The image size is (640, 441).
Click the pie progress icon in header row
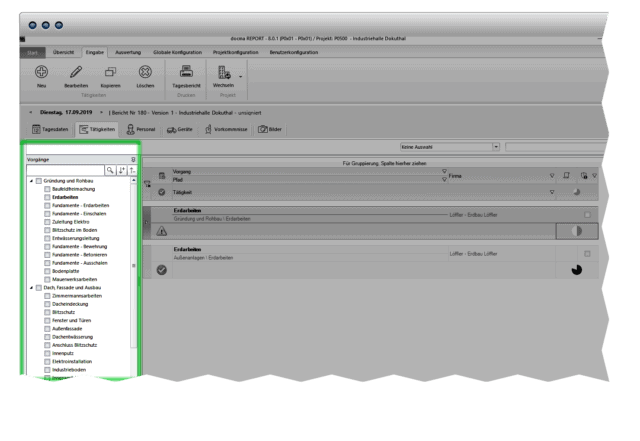point(577,192)
